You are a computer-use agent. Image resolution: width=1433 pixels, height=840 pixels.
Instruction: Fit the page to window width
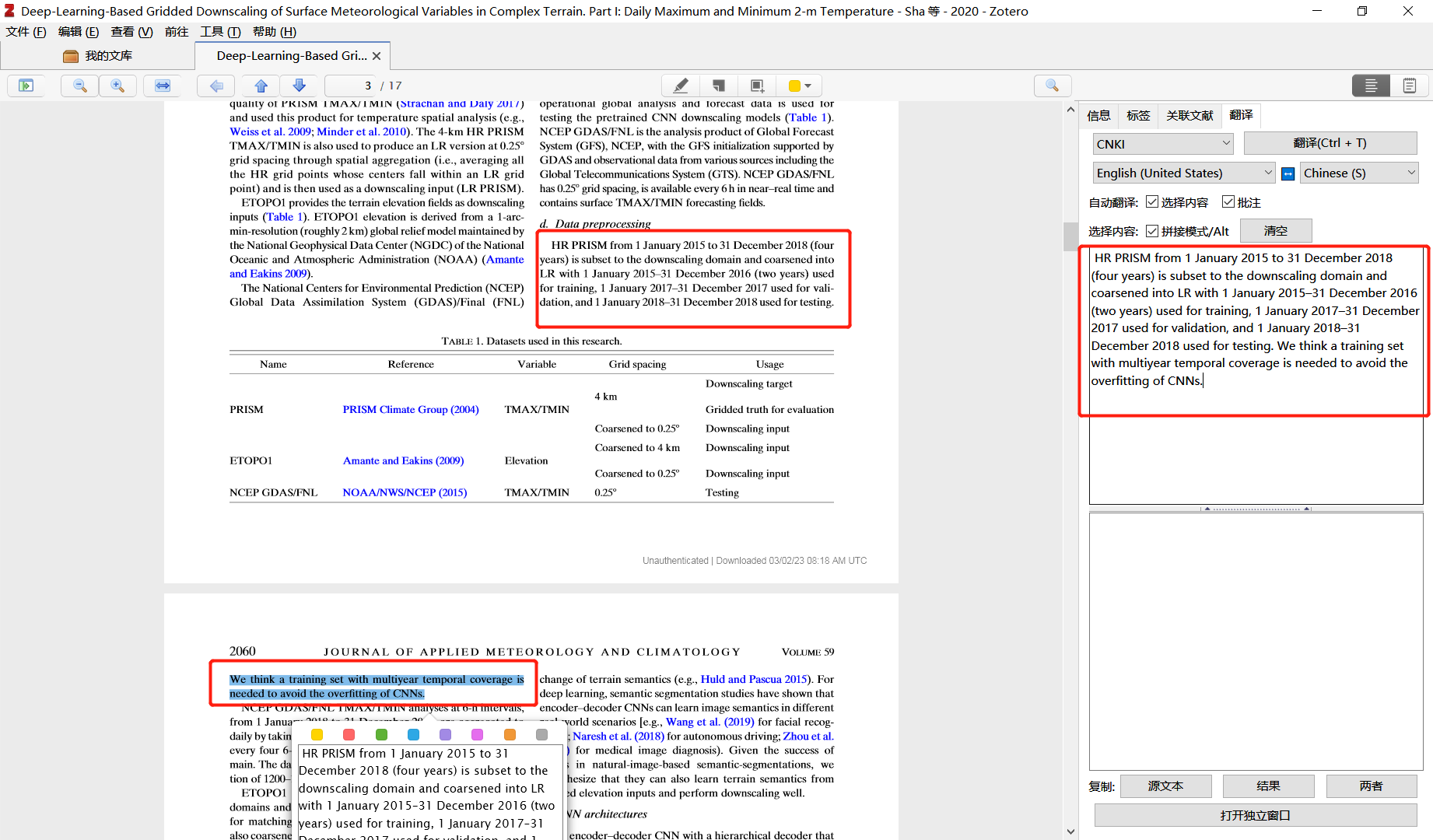coord(163,86)
